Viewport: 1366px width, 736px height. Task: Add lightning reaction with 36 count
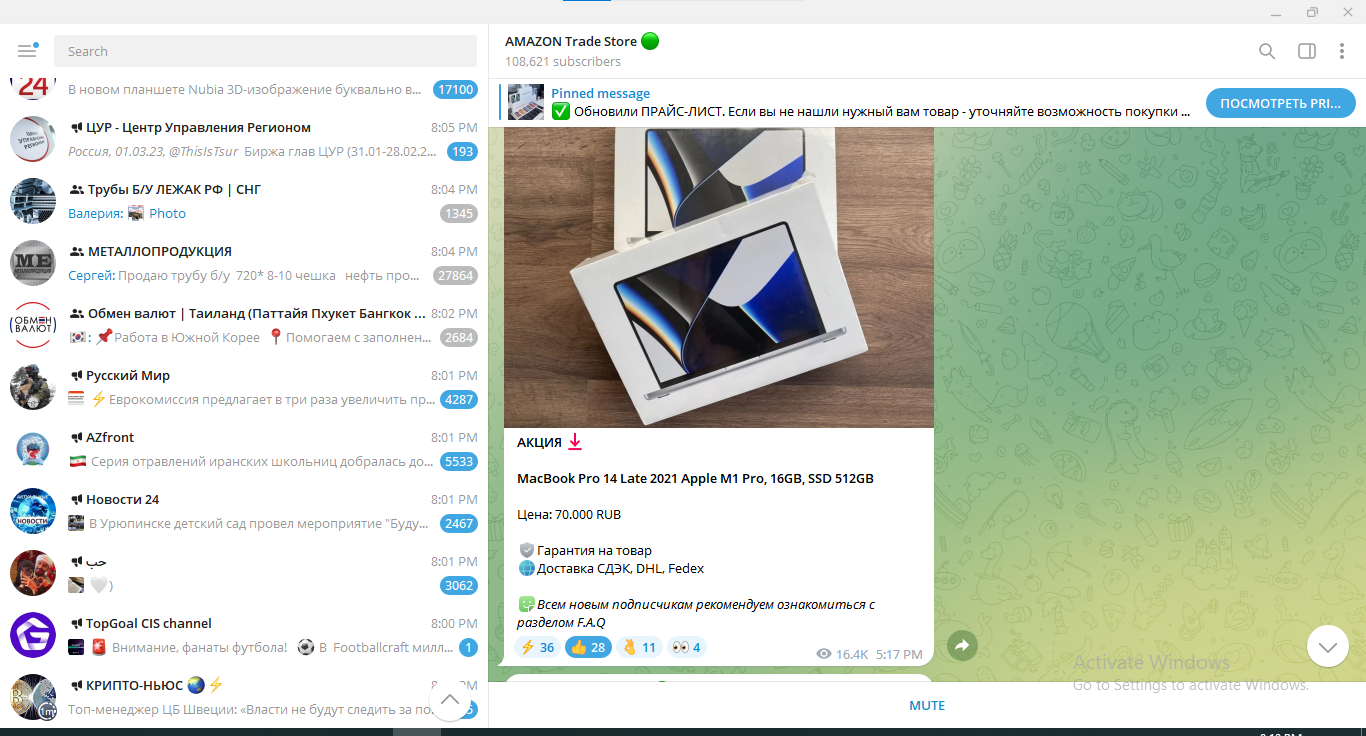pyautogui.click(x=537, y=647)
